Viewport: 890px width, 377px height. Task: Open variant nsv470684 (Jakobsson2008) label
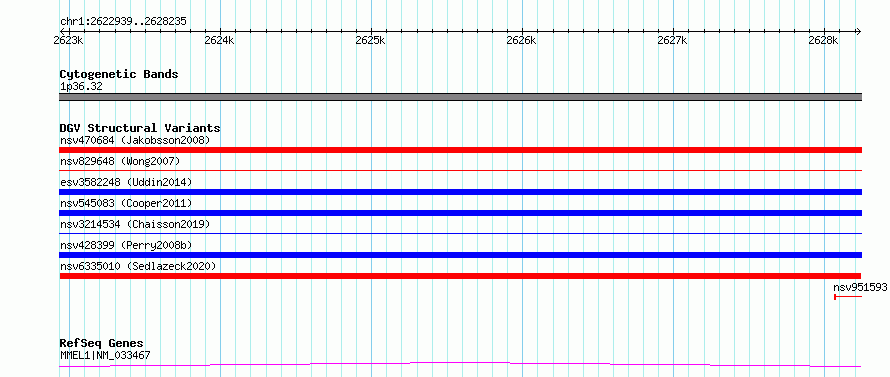point(135,140)
